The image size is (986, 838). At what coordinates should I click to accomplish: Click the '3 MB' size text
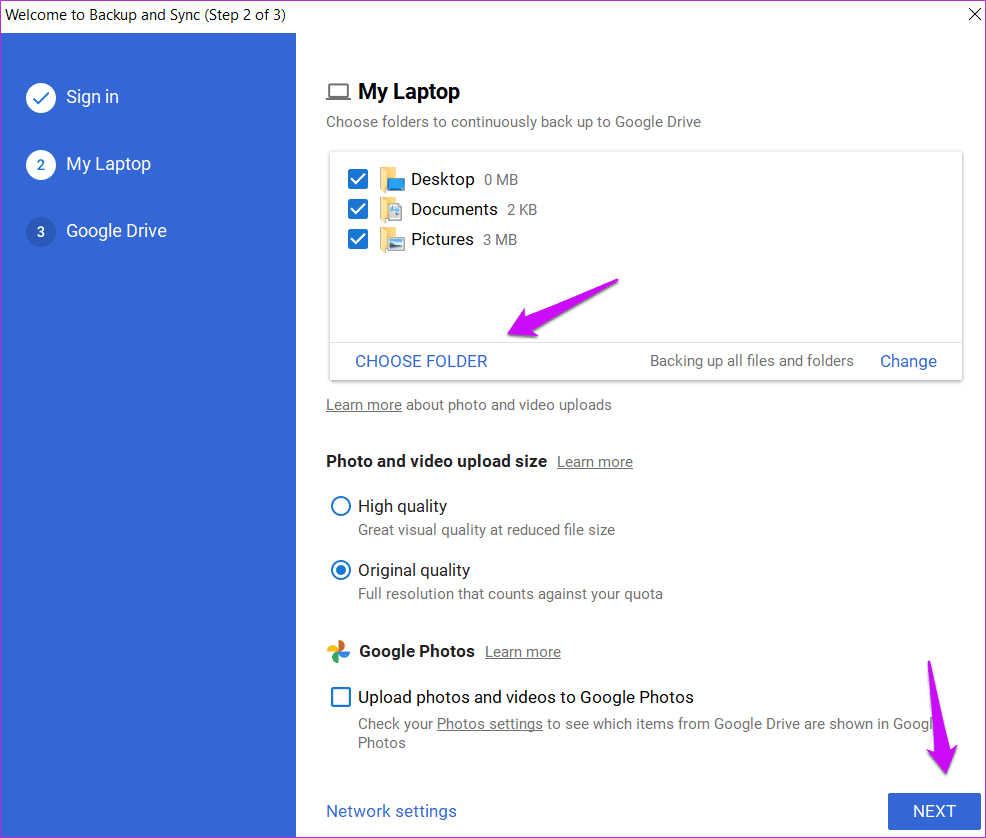[500, 240]
